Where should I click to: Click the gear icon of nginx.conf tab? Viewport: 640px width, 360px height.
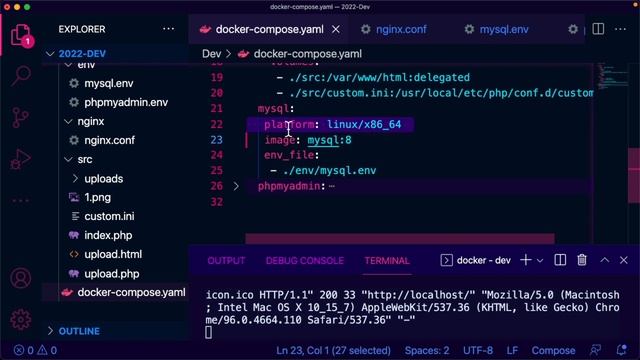point(366,29)
